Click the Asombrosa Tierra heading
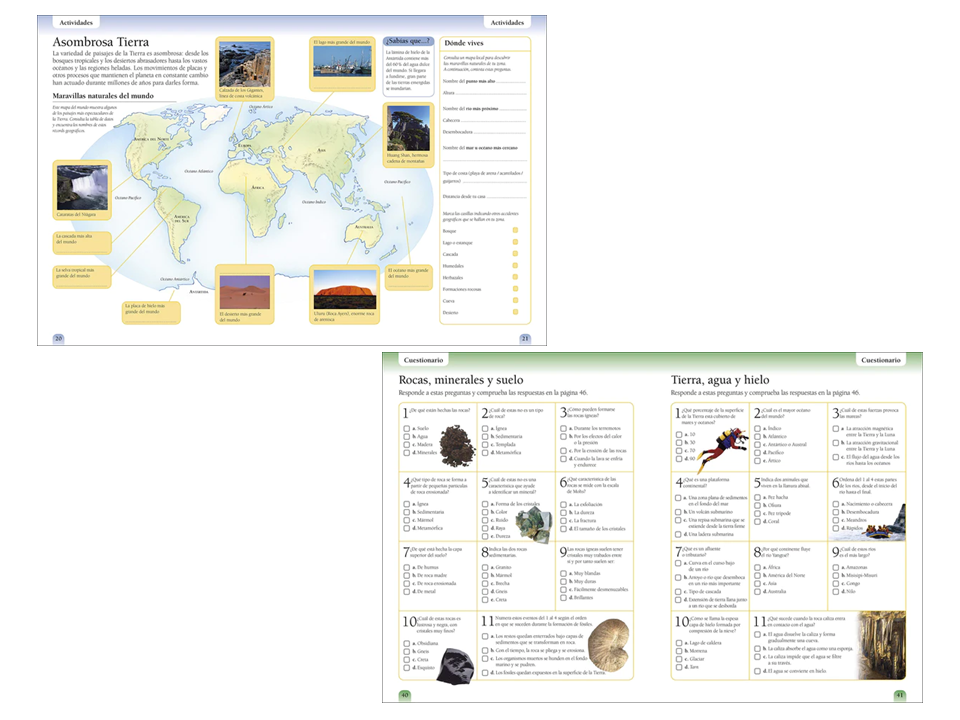 pyautogui.click(x=100, y=42)
